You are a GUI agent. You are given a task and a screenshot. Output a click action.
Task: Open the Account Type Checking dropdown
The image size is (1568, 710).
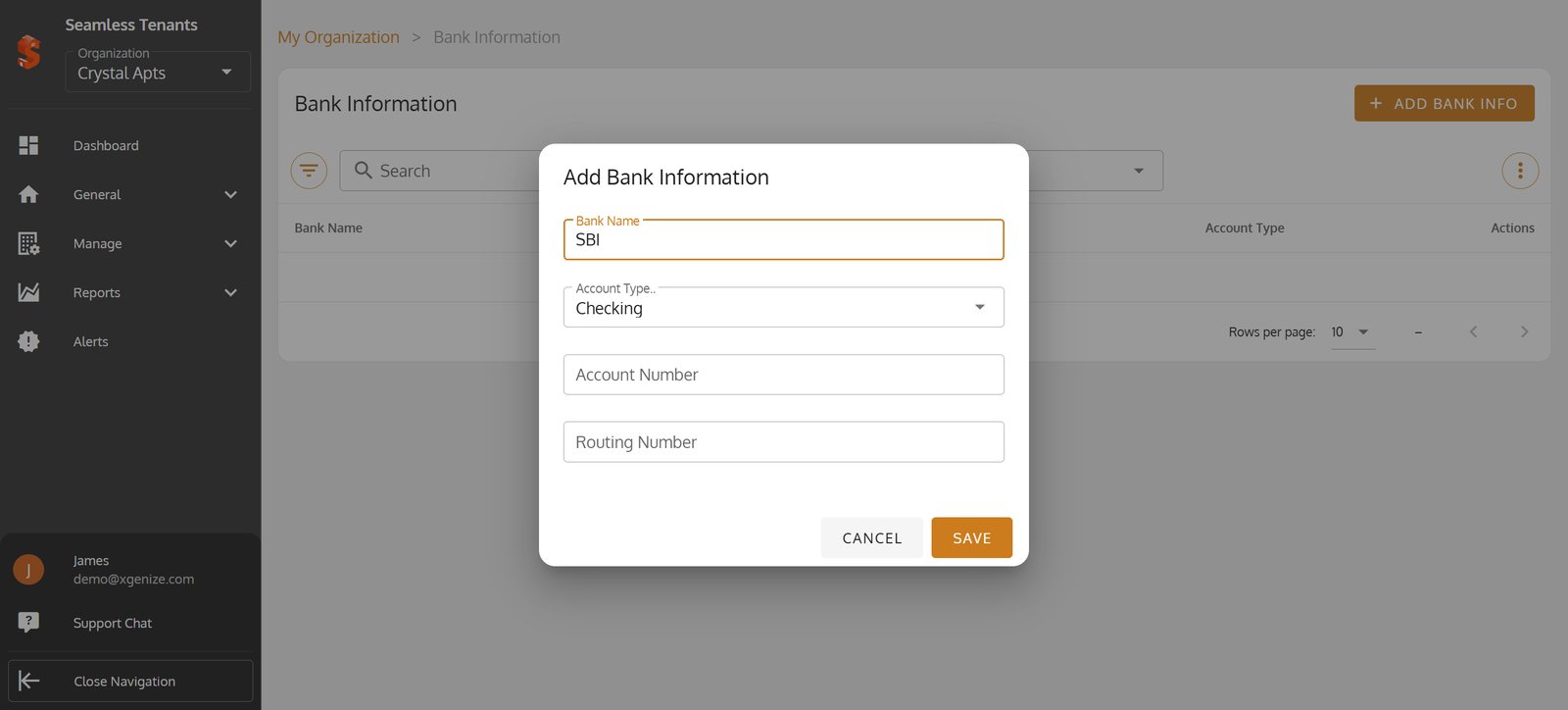(784, 307)
